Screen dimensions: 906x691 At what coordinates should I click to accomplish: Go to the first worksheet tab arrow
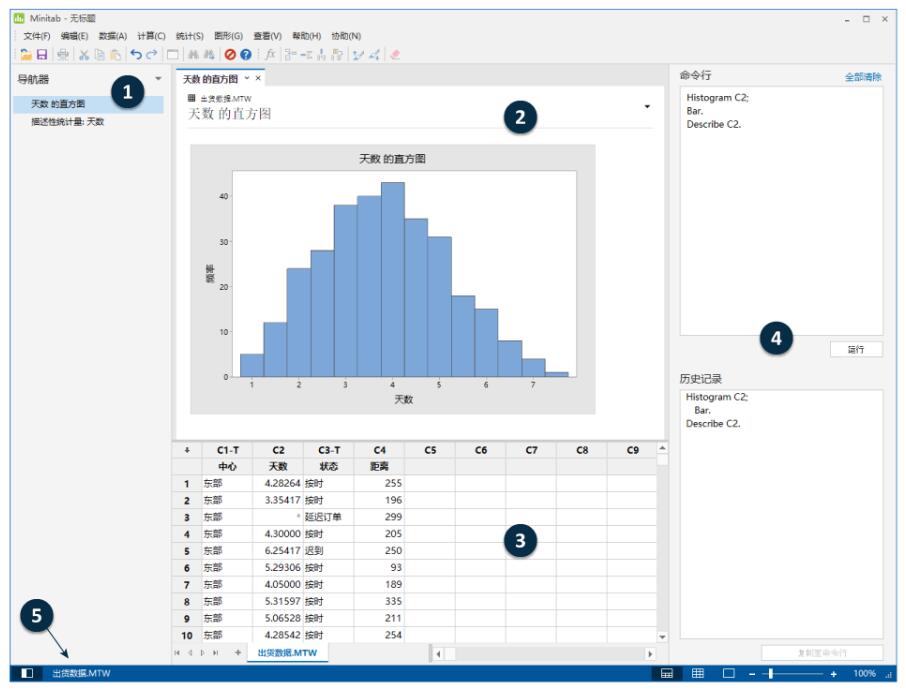[177, 653]
